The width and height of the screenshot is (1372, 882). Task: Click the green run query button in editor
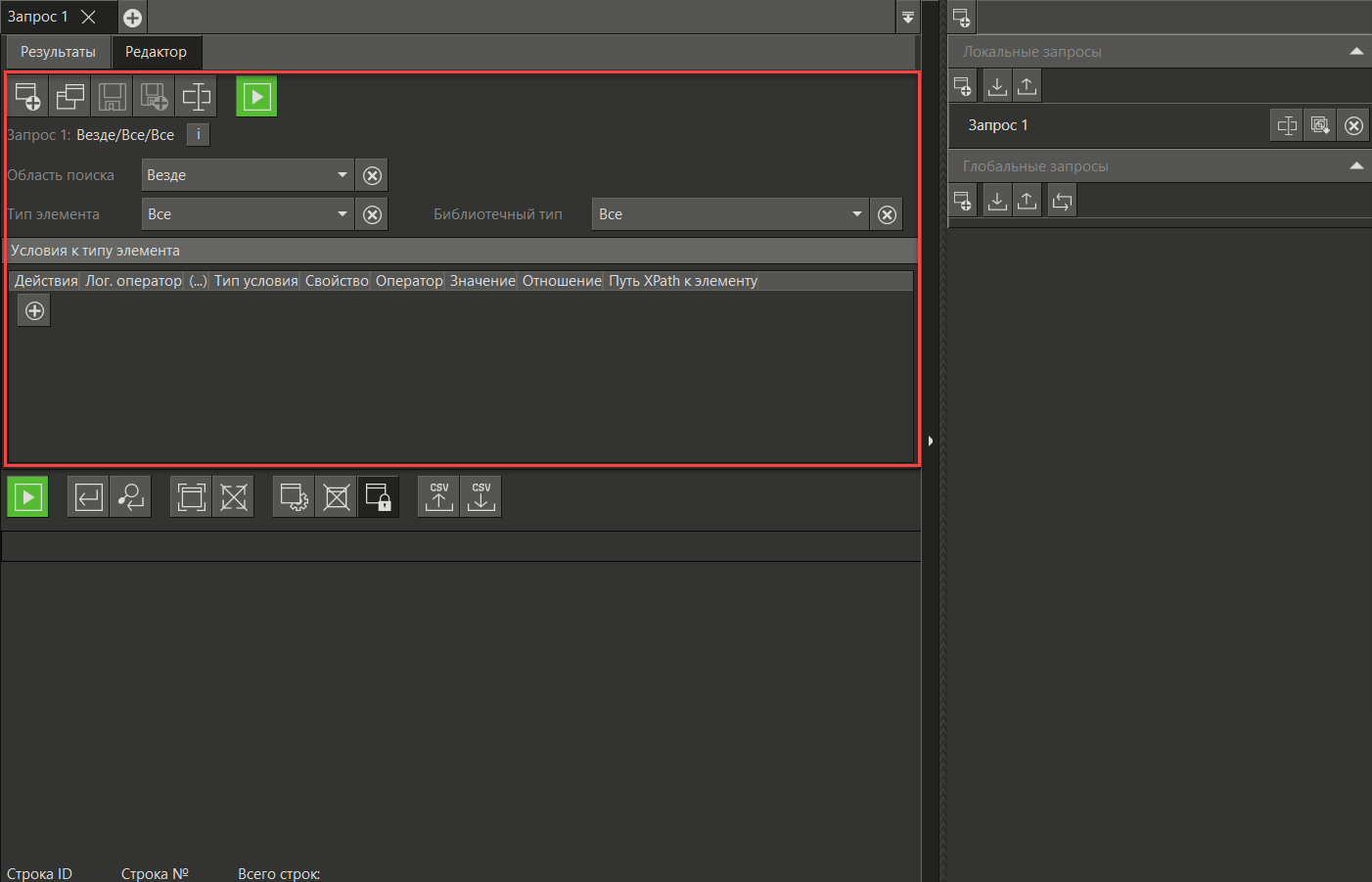coord(256,97)
